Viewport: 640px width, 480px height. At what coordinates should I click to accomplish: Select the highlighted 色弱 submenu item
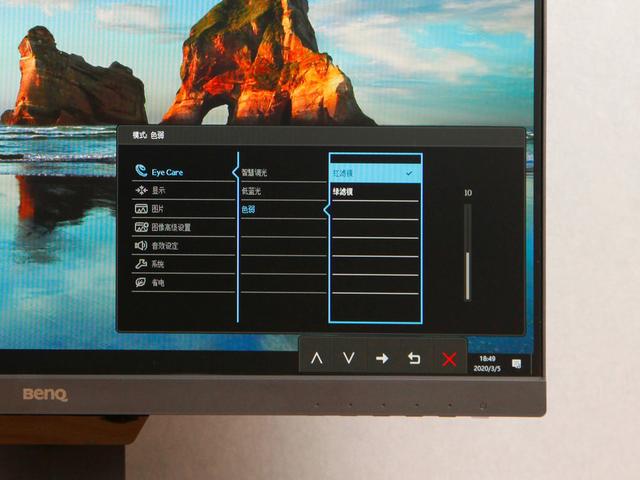248,209
